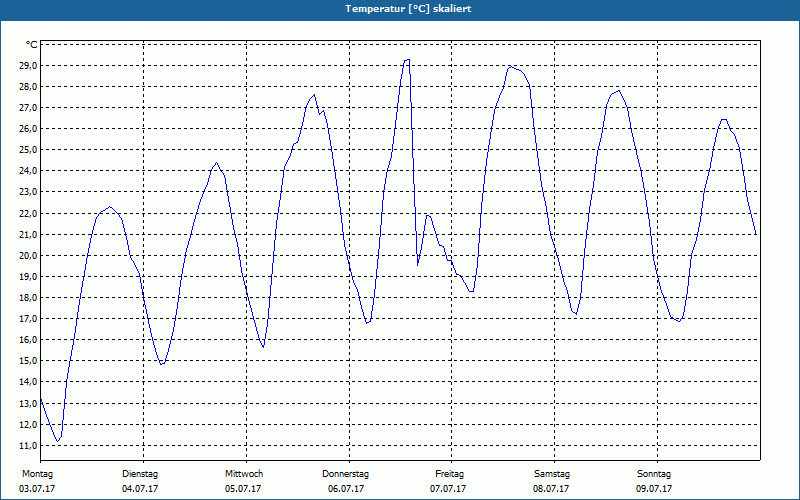This screenshot has height=500, width=800.
Task: Click the date 07.07.17
Action: click(448, 489)
